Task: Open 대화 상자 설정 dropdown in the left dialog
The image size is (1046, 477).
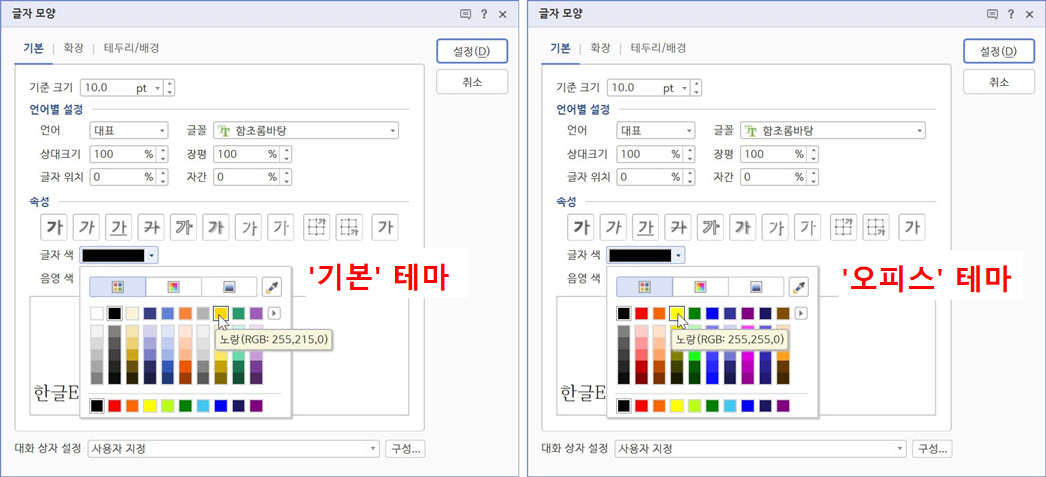Action: (x=234, y=448)
